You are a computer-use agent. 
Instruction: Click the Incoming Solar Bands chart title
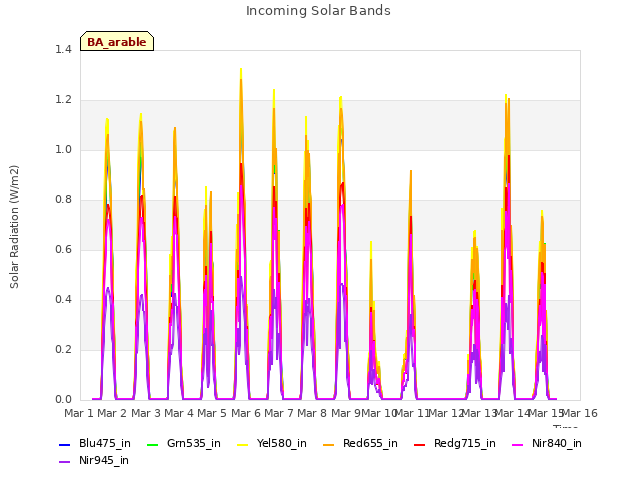click(318, 11)
